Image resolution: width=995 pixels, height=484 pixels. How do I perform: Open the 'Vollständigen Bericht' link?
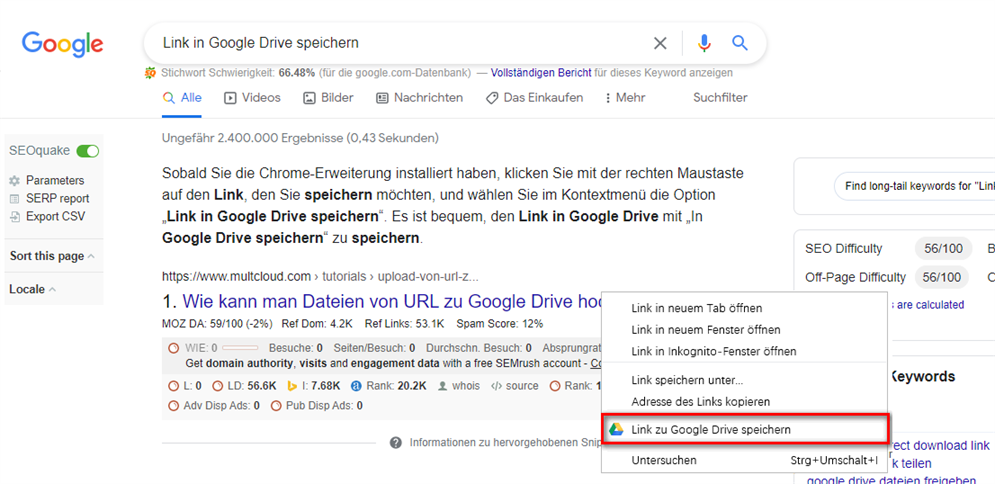point(540,73)
